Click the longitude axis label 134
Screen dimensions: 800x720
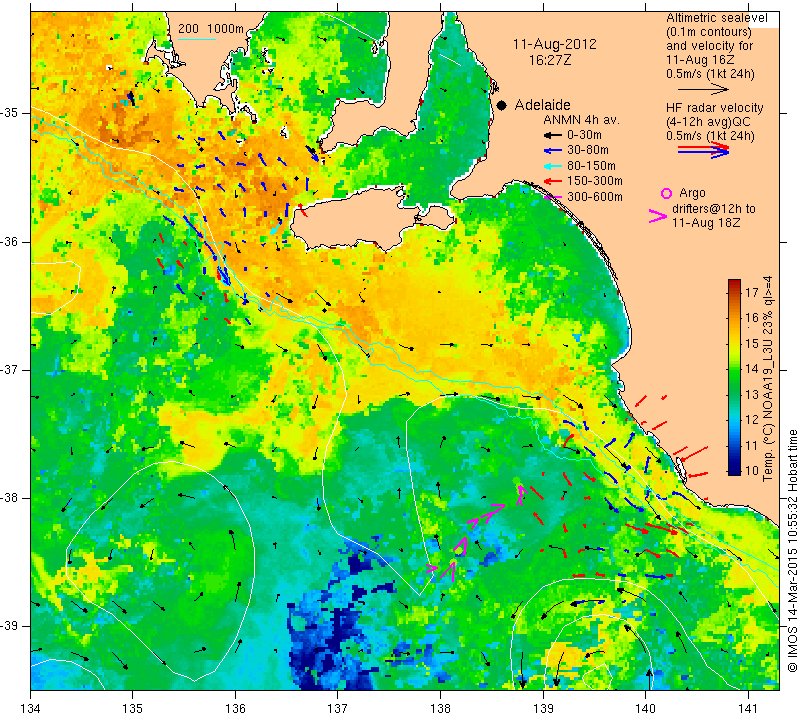[x=31, y=709]
